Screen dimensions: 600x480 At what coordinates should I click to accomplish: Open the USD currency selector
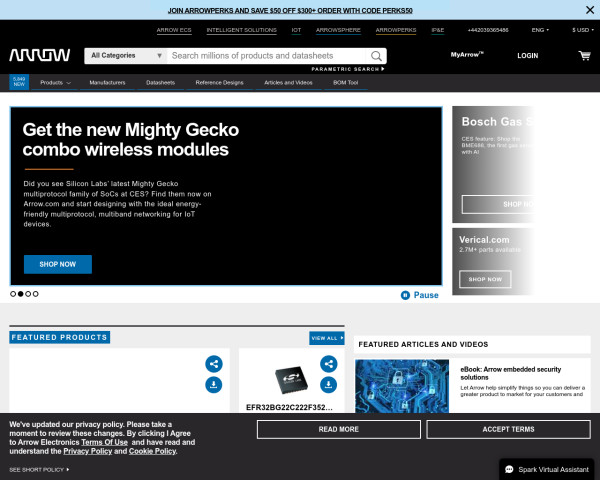pyautogui.click(x=581, y=30)
